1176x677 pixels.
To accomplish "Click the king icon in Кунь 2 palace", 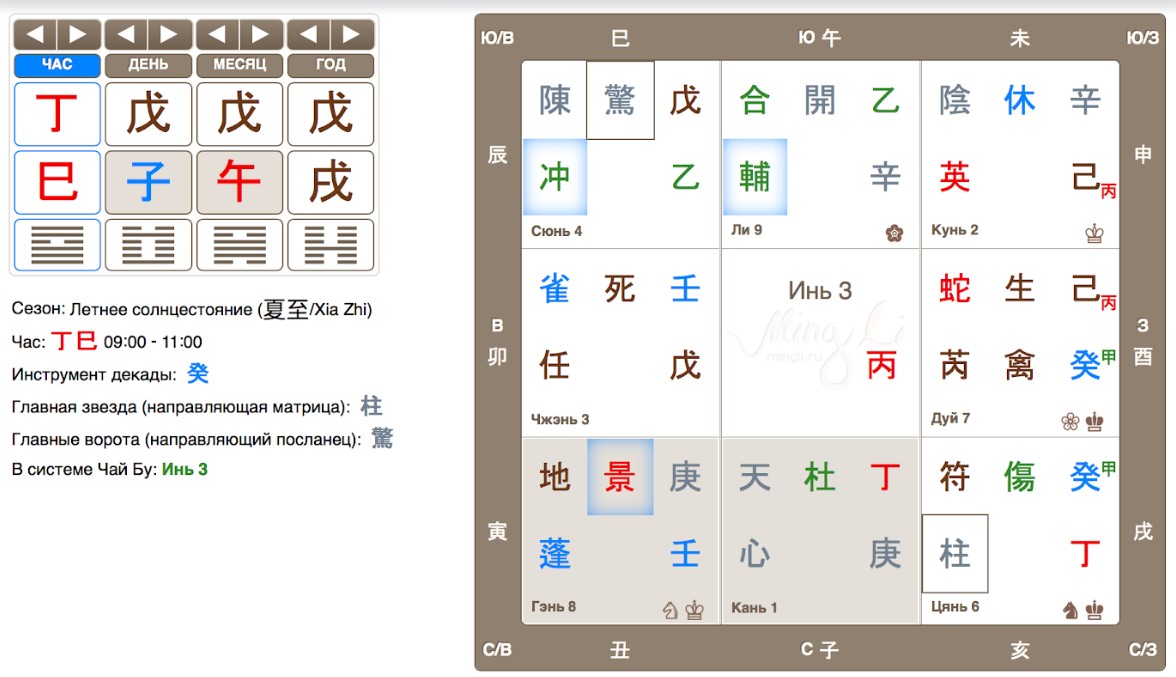I will click(1094, 233).
